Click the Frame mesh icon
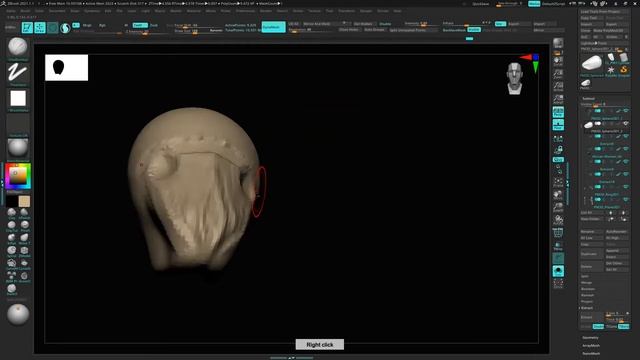 tap(558, 182)
